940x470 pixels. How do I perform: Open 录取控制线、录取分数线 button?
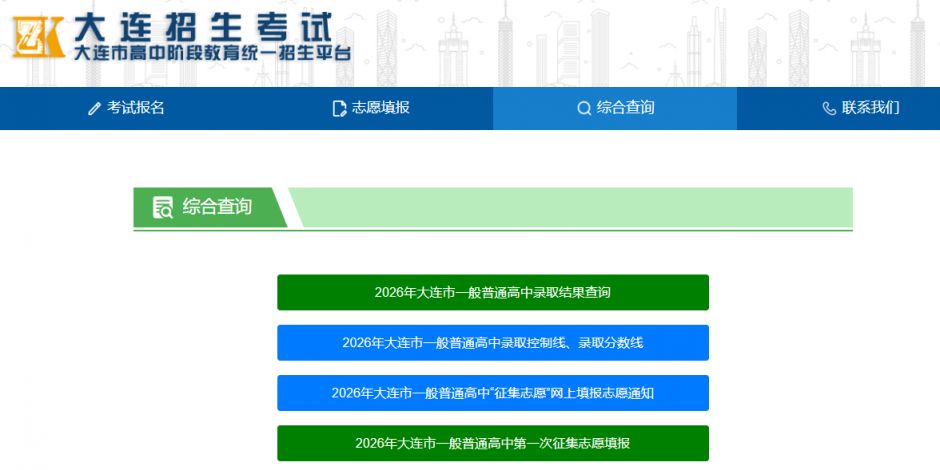493,343
